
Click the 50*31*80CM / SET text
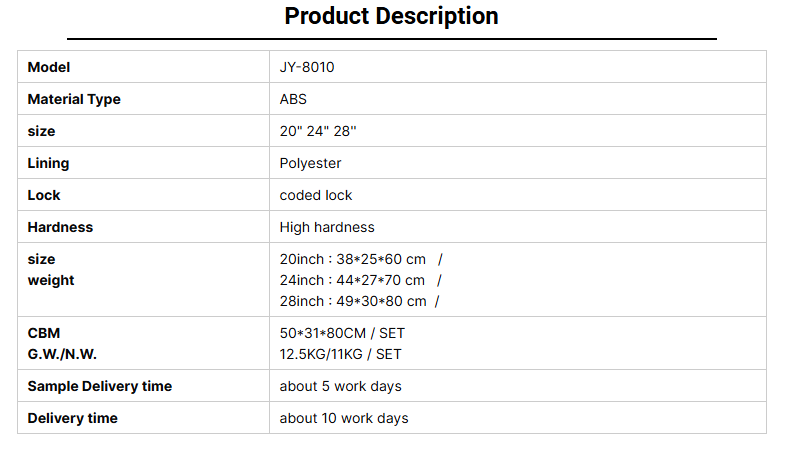(342, 333)
